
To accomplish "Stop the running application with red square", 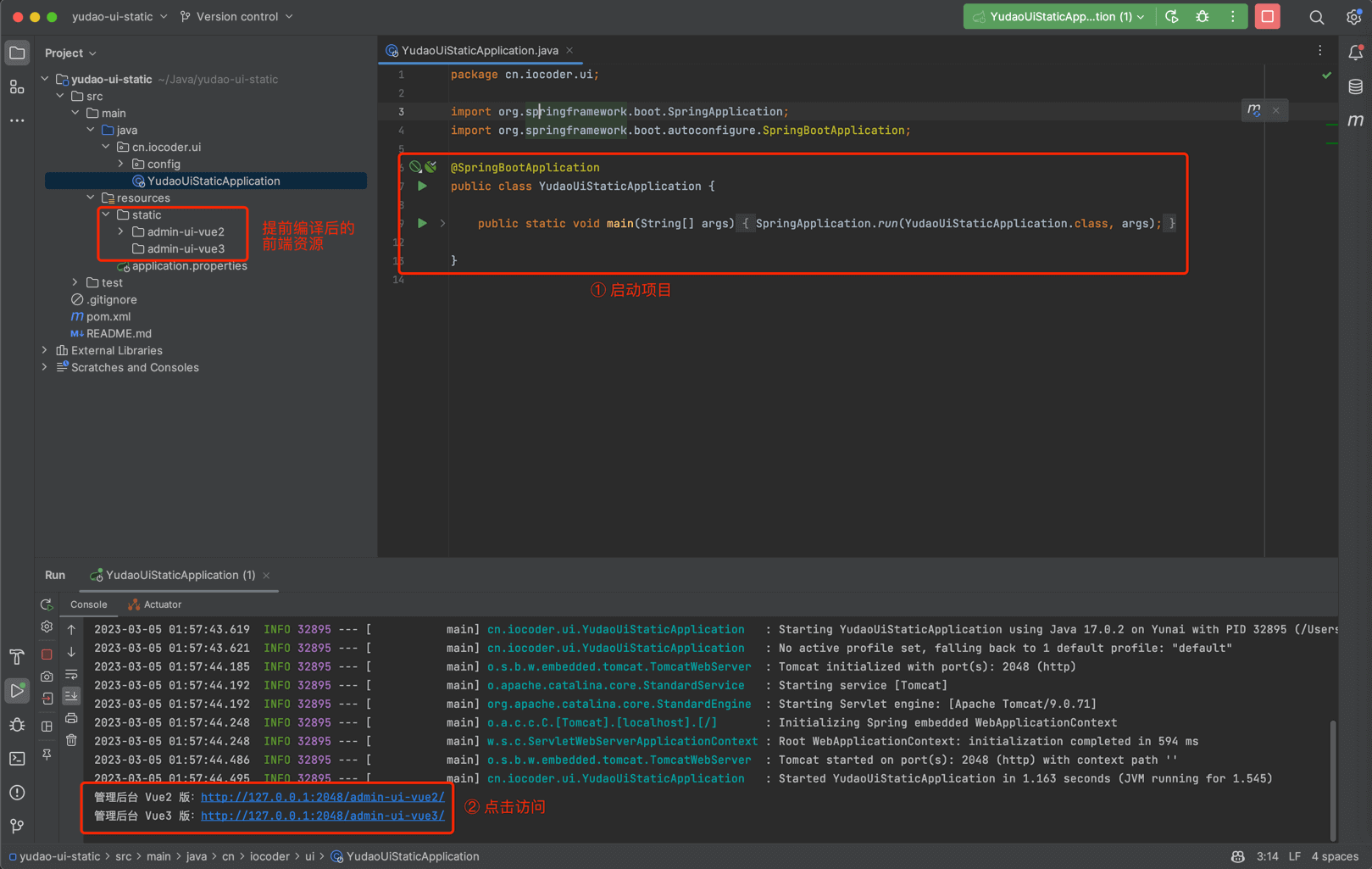I will click(1268, 17).
